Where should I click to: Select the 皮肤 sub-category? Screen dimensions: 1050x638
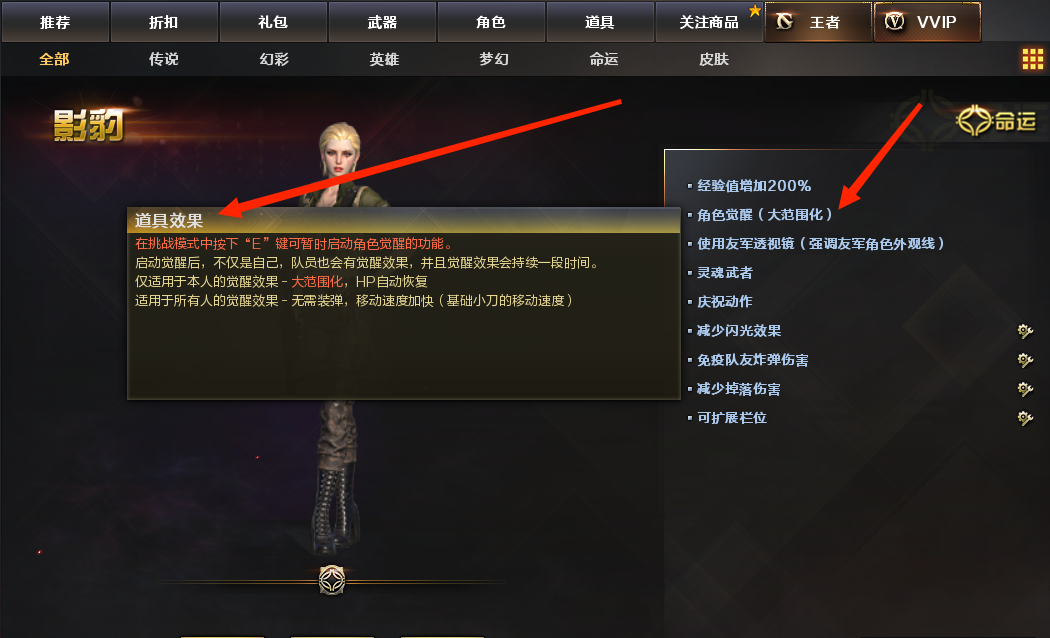(713, 59)
